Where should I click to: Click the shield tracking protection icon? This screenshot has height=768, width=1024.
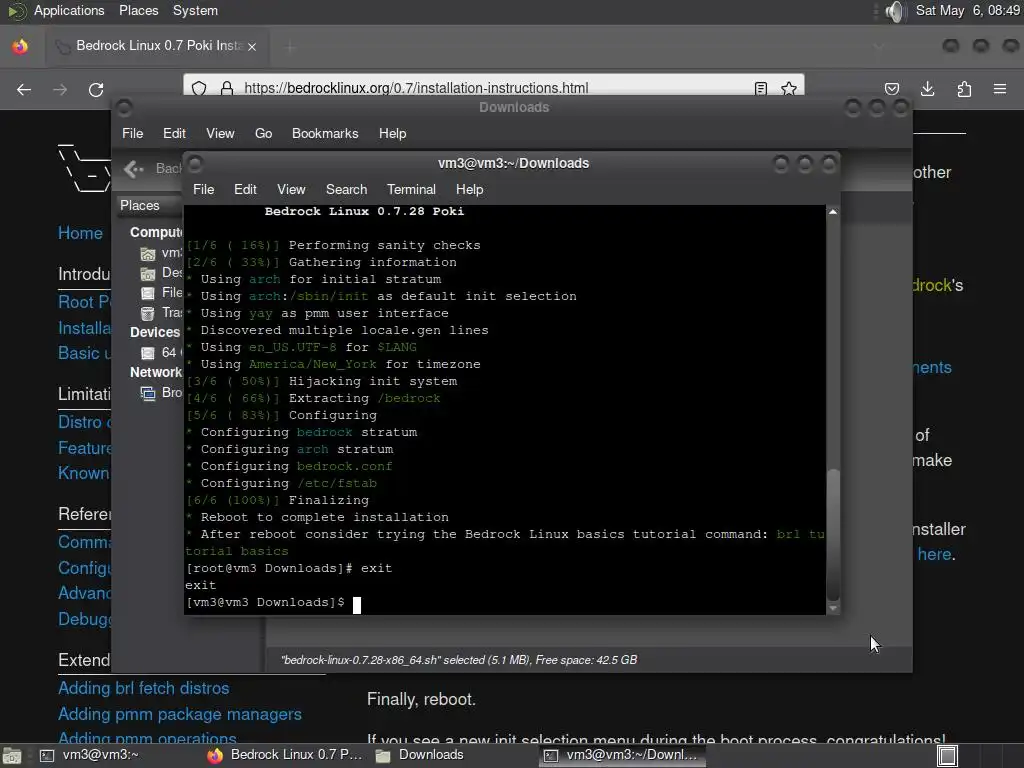(x=199, y=88)
